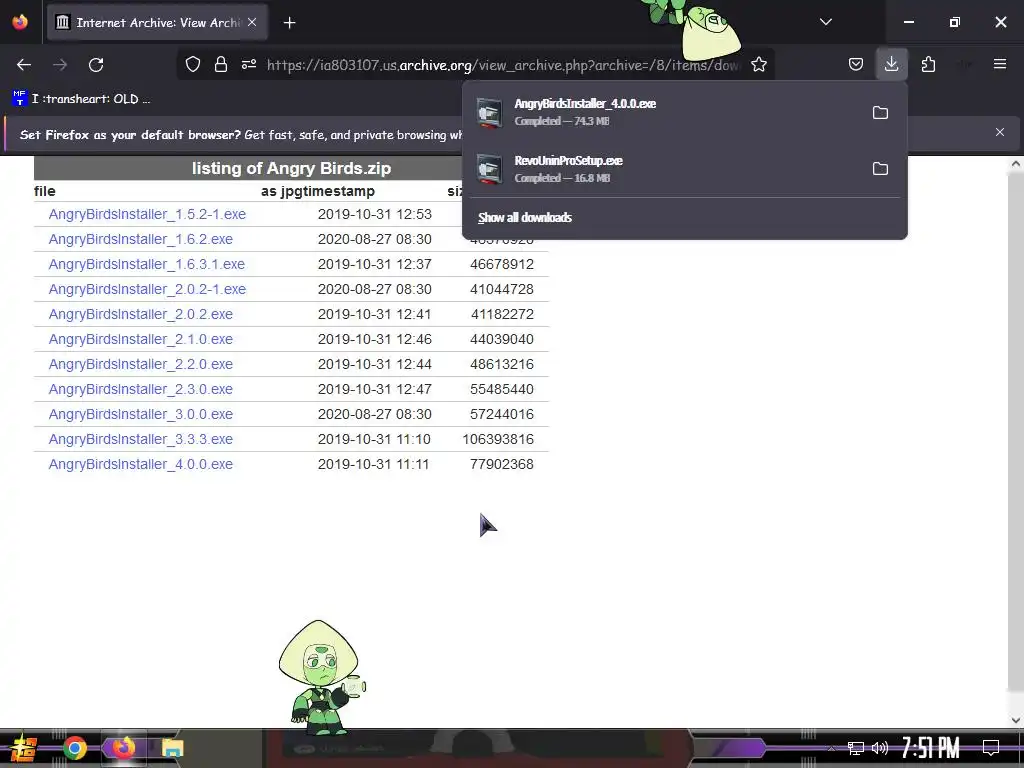Click Show all downloads

[524, 217]
